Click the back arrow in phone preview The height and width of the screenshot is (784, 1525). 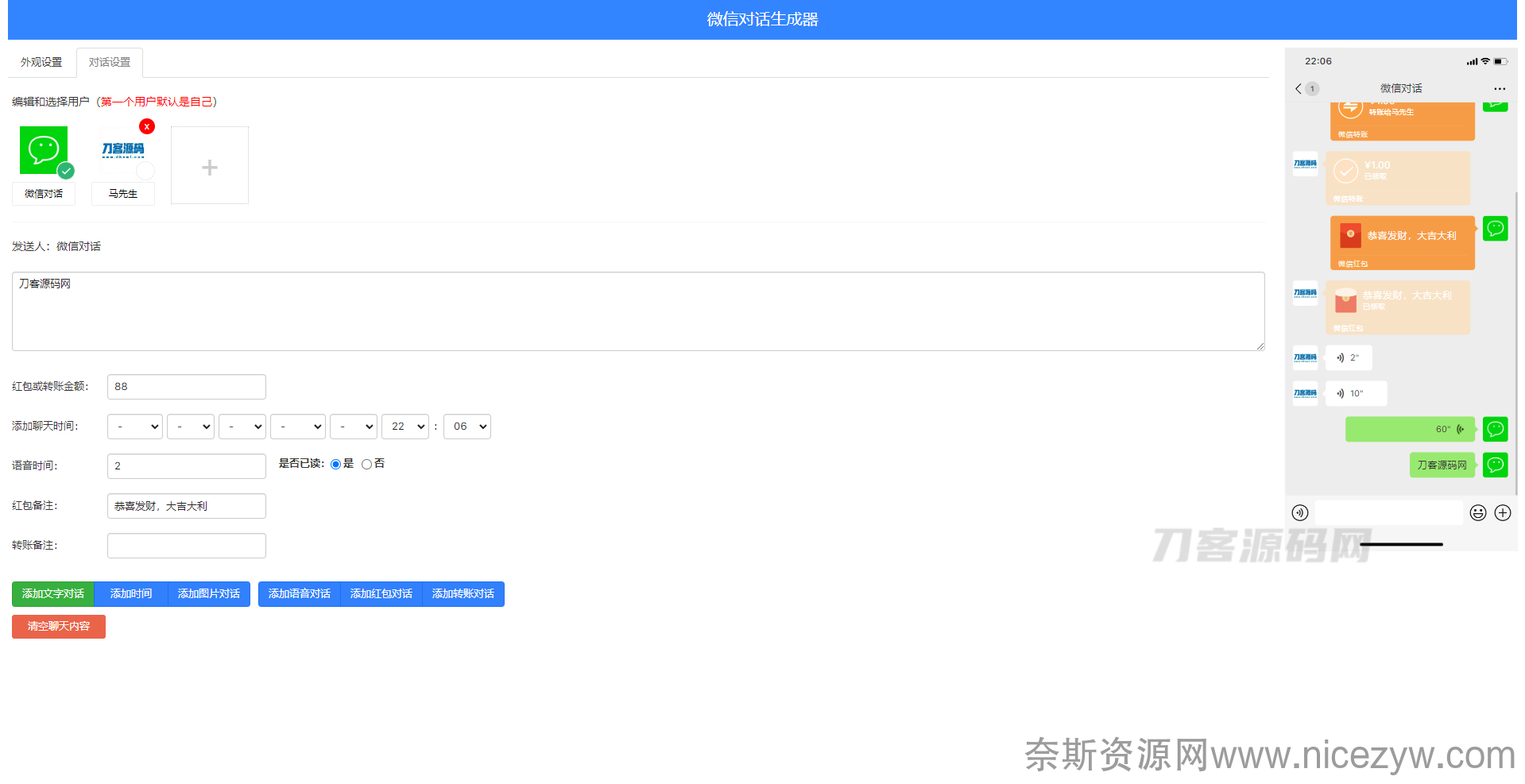coord(1299,88)
